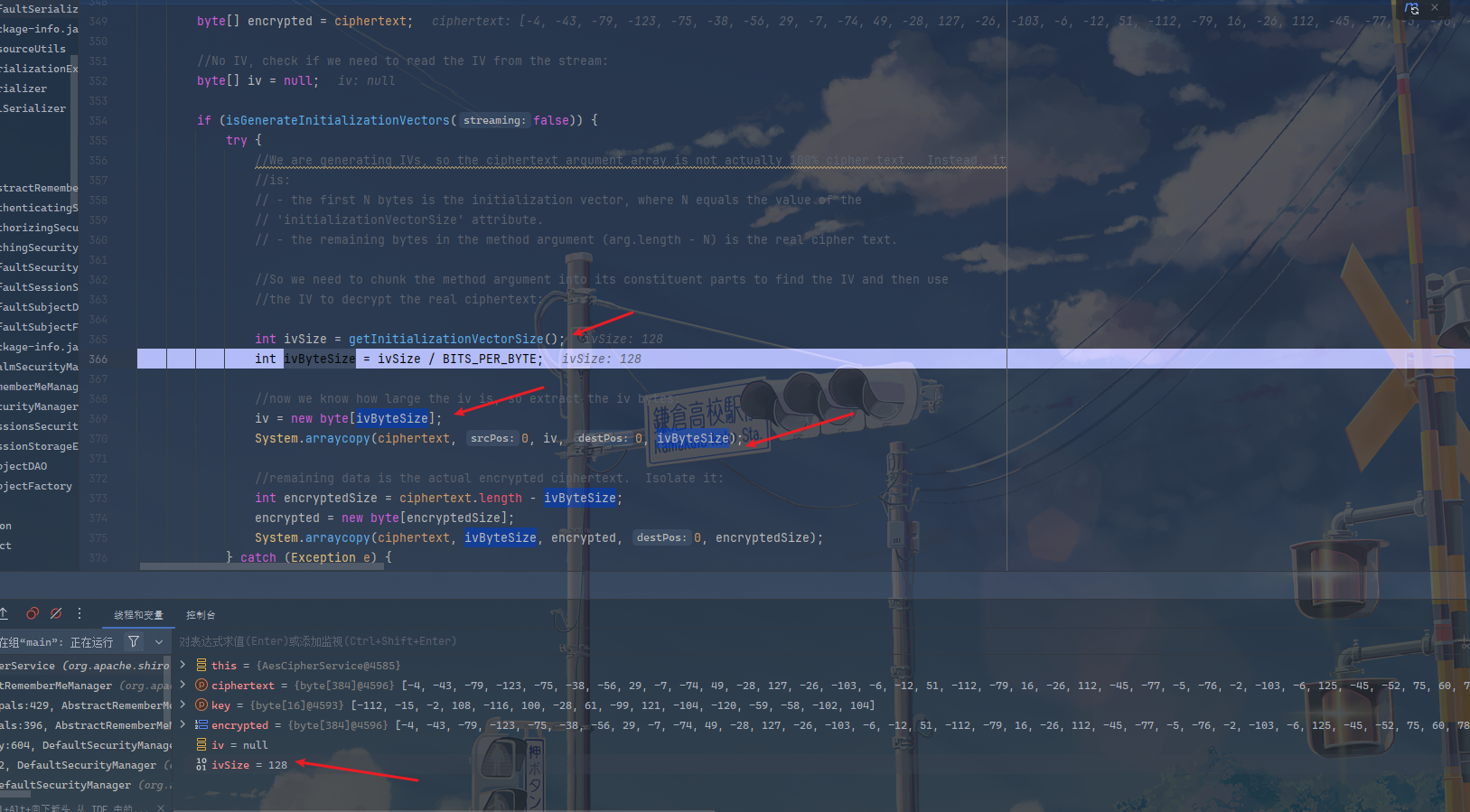Click gutter line number 369
This screenshot has height=812, width=1470.
click(x=98, y=418)
